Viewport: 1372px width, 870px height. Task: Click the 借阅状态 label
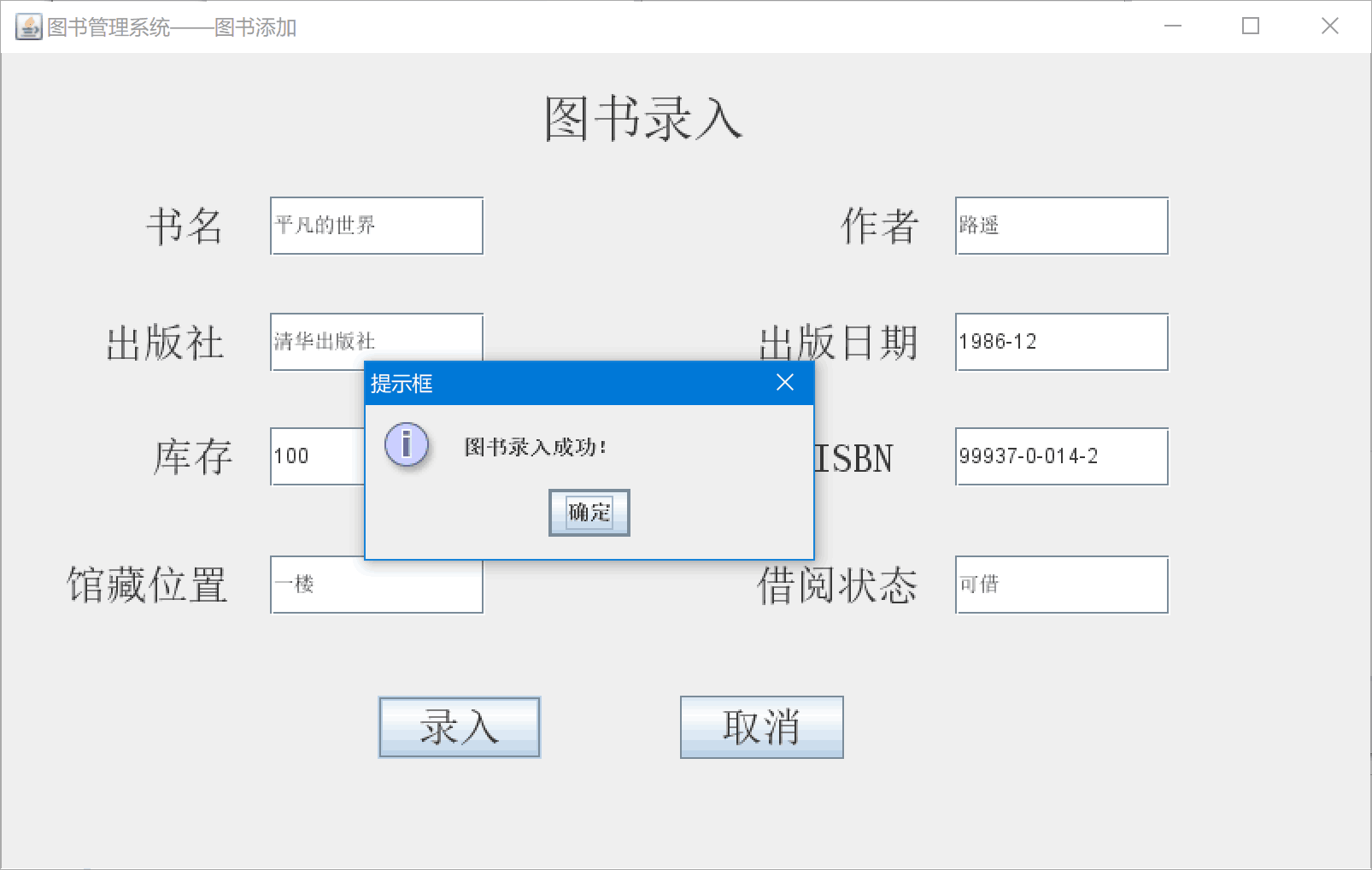coord(837,585)
